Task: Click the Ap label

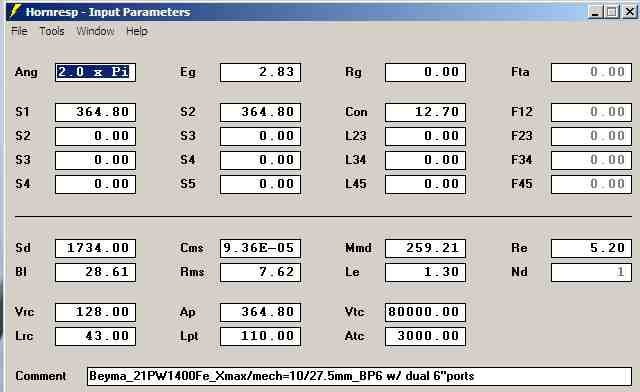Action: (x=187, y=312)
